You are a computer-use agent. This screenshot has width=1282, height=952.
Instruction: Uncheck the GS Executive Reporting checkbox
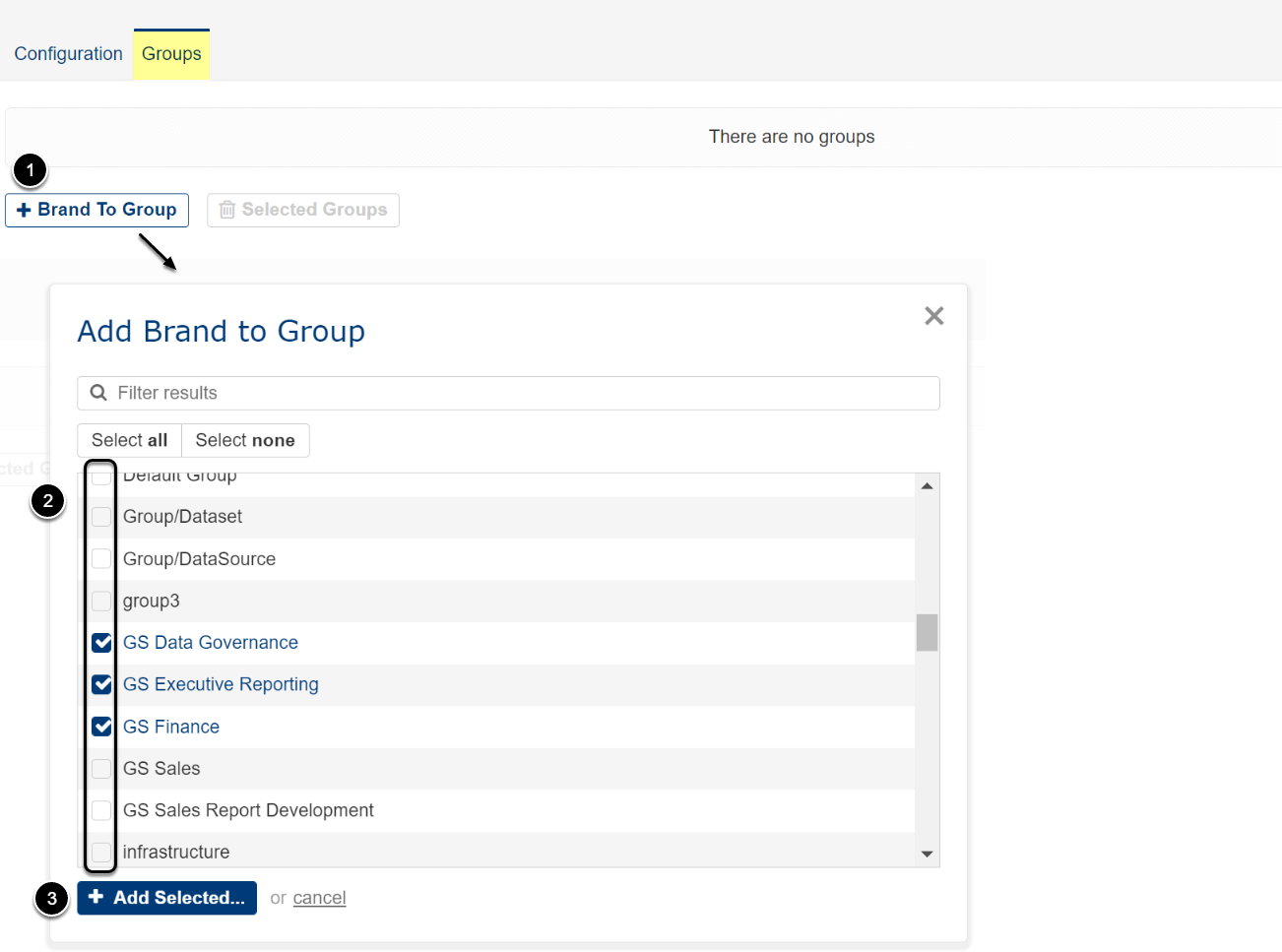tap(101, 684)
